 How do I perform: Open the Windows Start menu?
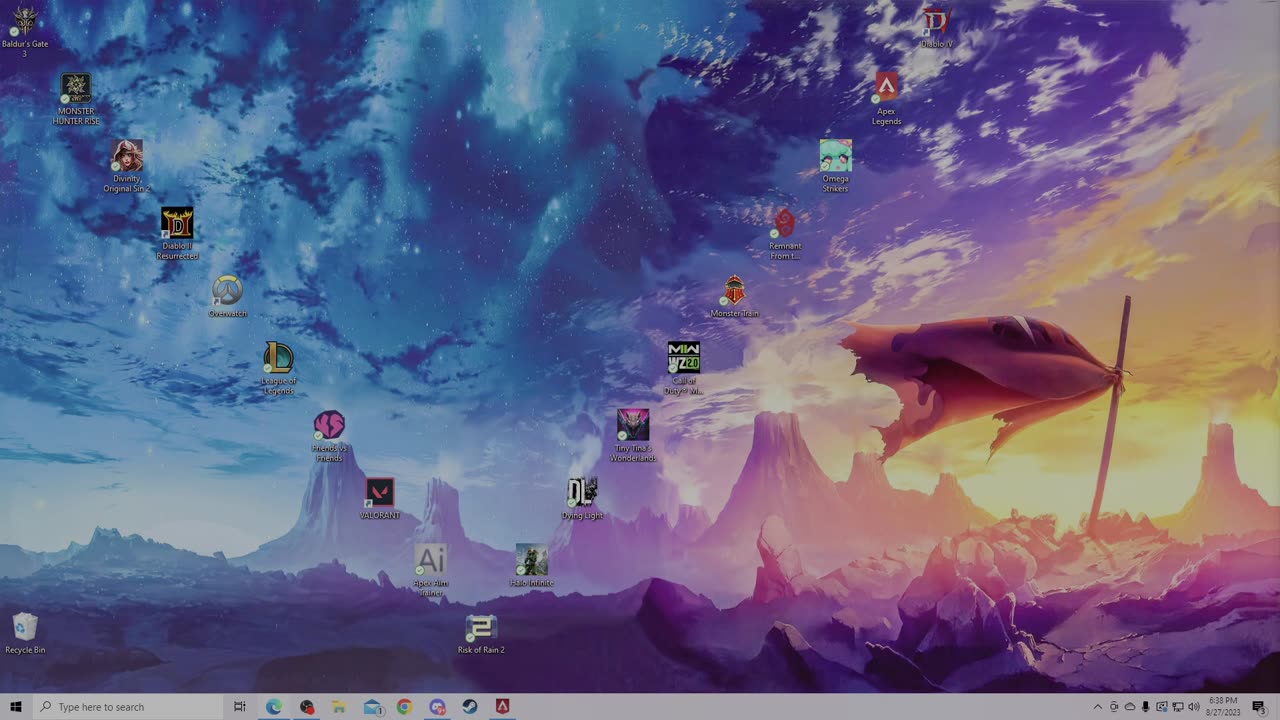click(x=16, y=707)
